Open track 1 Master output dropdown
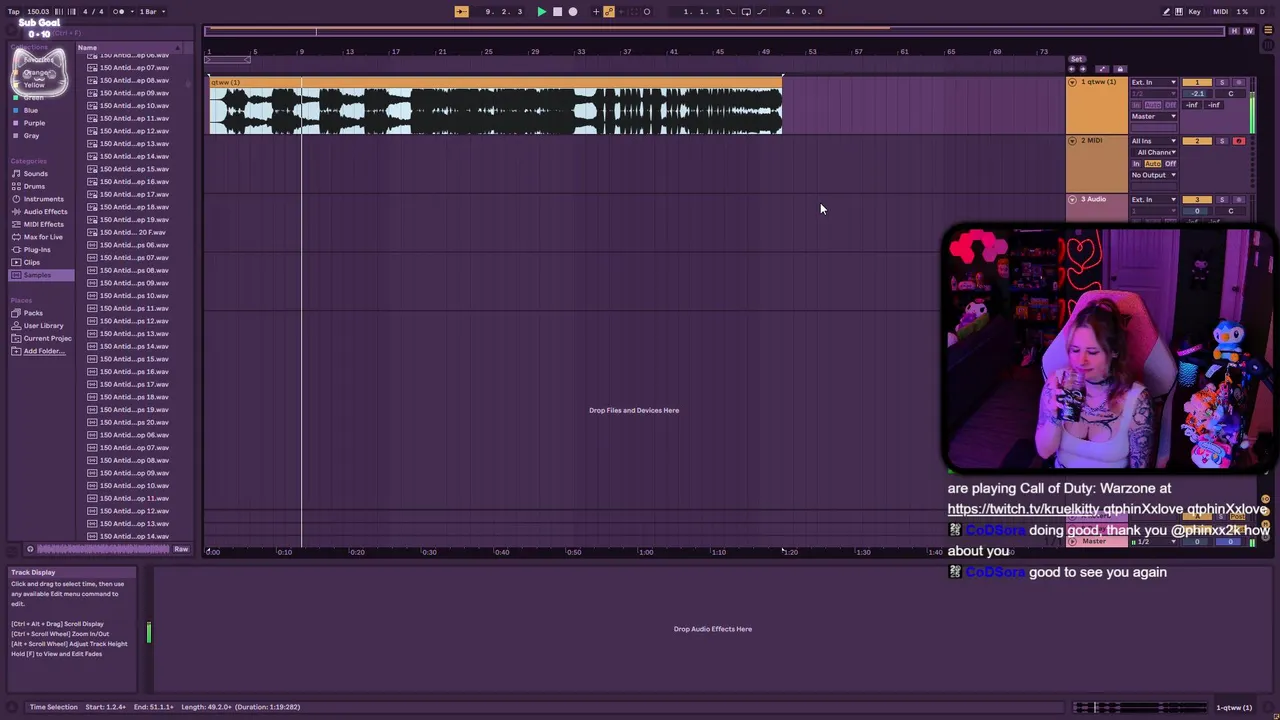Image resolution: width=1280 pixels, height=720 pixels. click(x=1154, y=116)
